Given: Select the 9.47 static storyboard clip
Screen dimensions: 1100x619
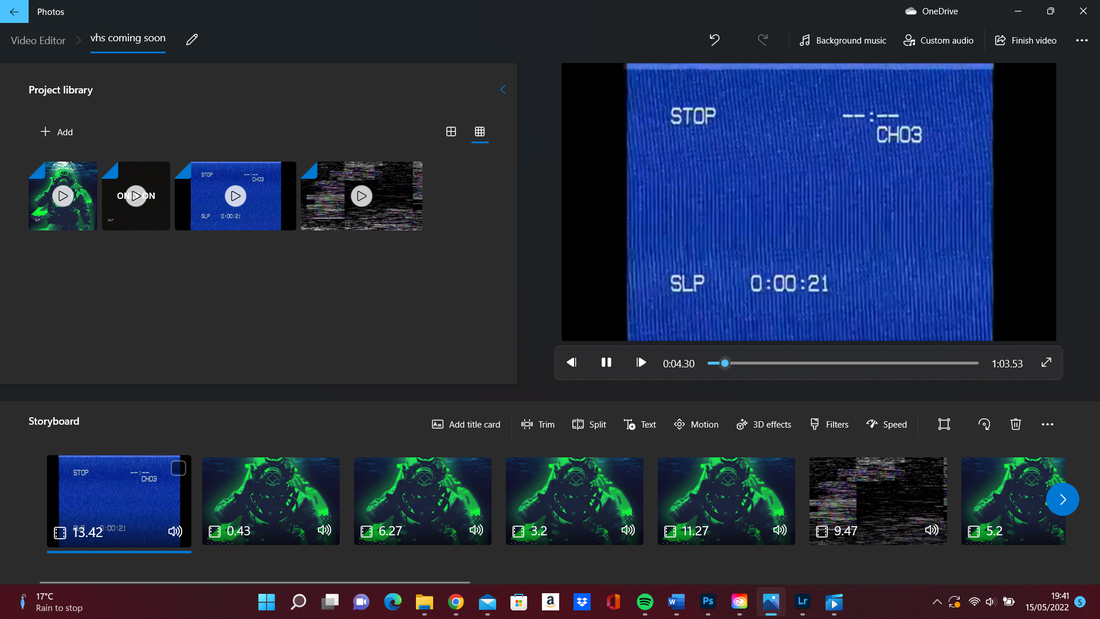Looking at the screenshot, I should click(878, 501).
